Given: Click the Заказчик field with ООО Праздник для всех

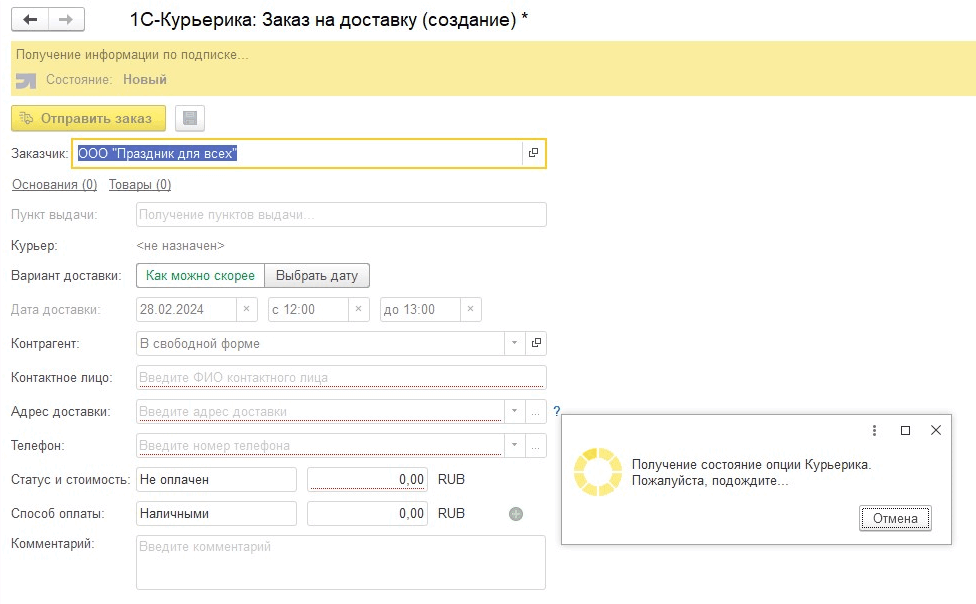Looking at the screenshot, I should [x=297, y=153].
